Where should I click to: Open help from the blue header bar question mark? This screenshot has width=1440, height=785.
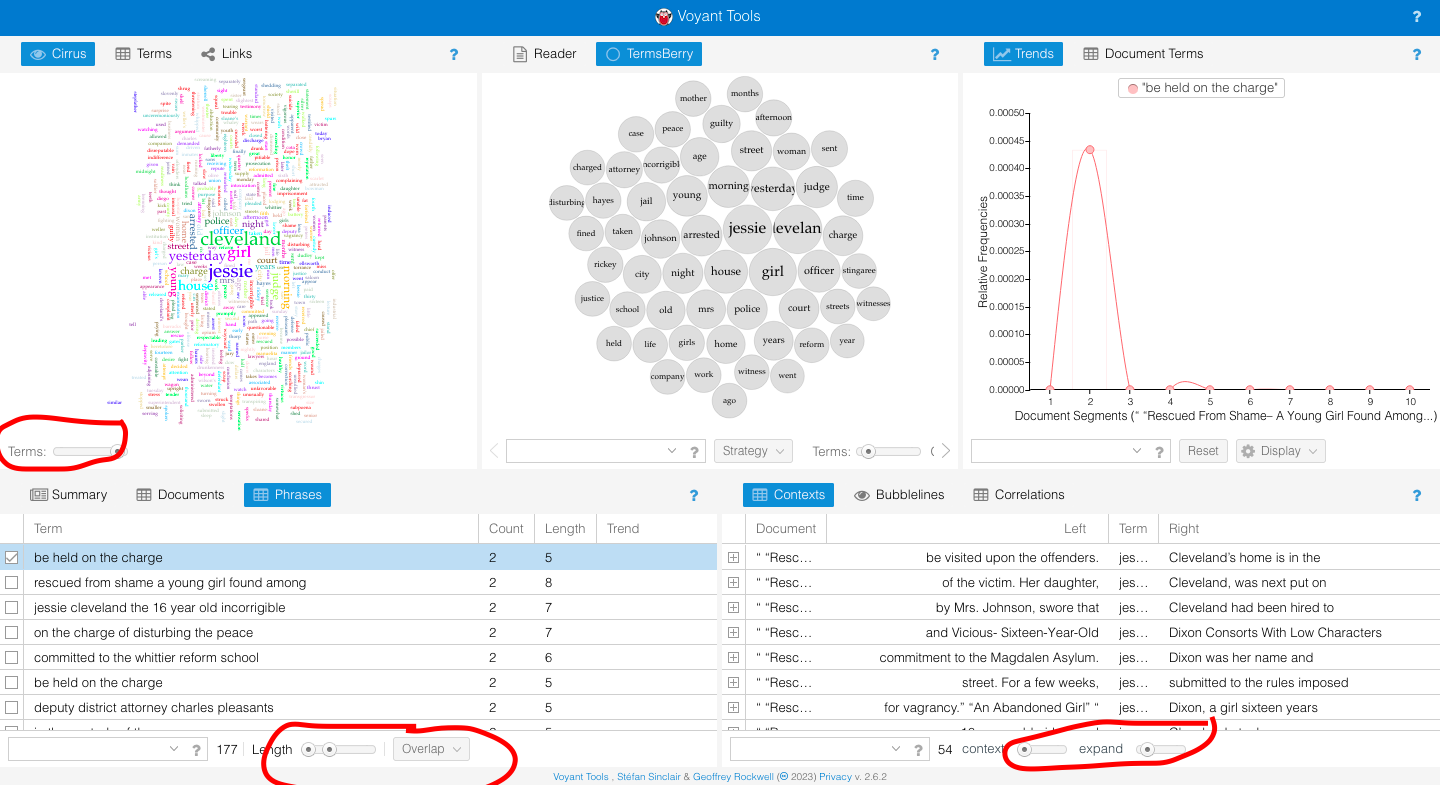(1417, 17)
